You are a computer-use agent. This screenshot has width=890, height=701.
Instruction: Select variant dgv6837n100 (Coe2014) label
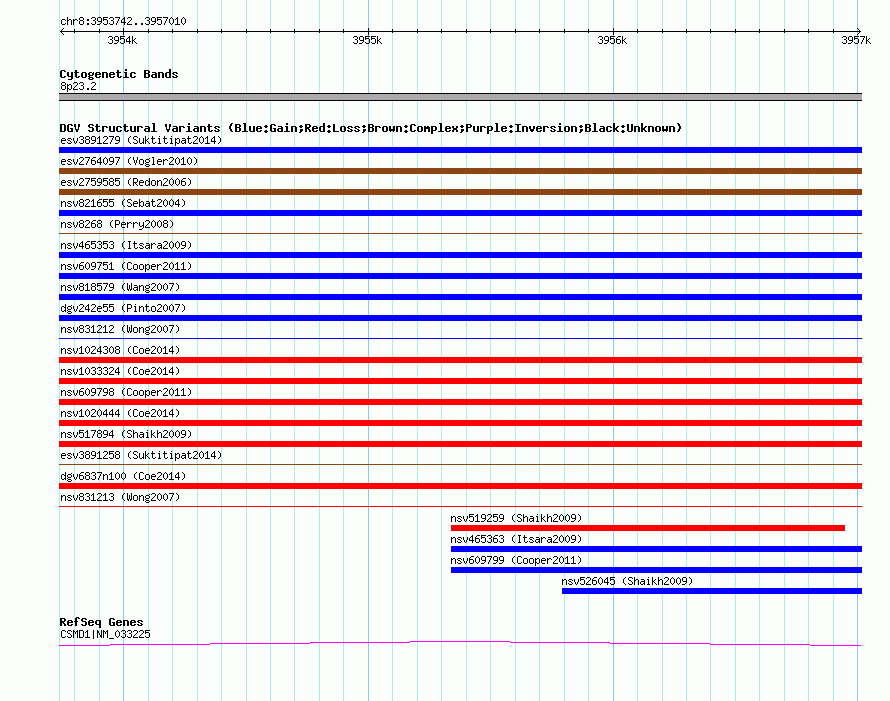[123, 476]
